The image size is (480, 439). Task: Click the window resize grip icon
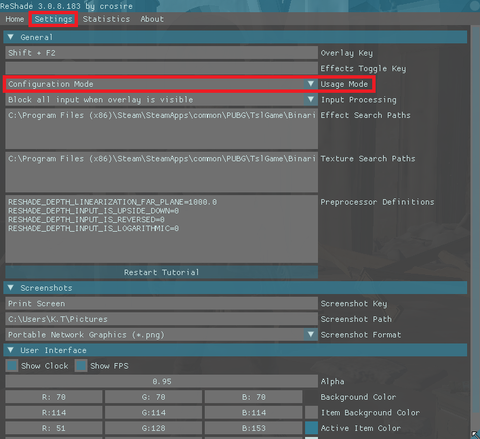(x=475, y=434)
